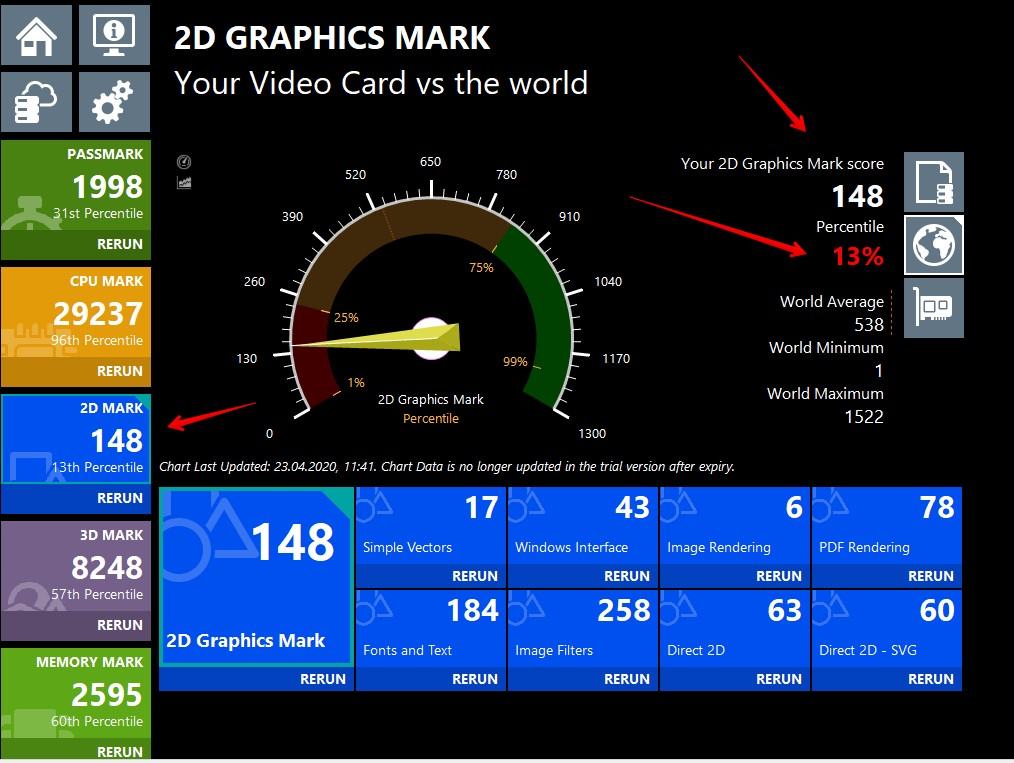Rerun the CPU Mark test

(x=120, y=371)
